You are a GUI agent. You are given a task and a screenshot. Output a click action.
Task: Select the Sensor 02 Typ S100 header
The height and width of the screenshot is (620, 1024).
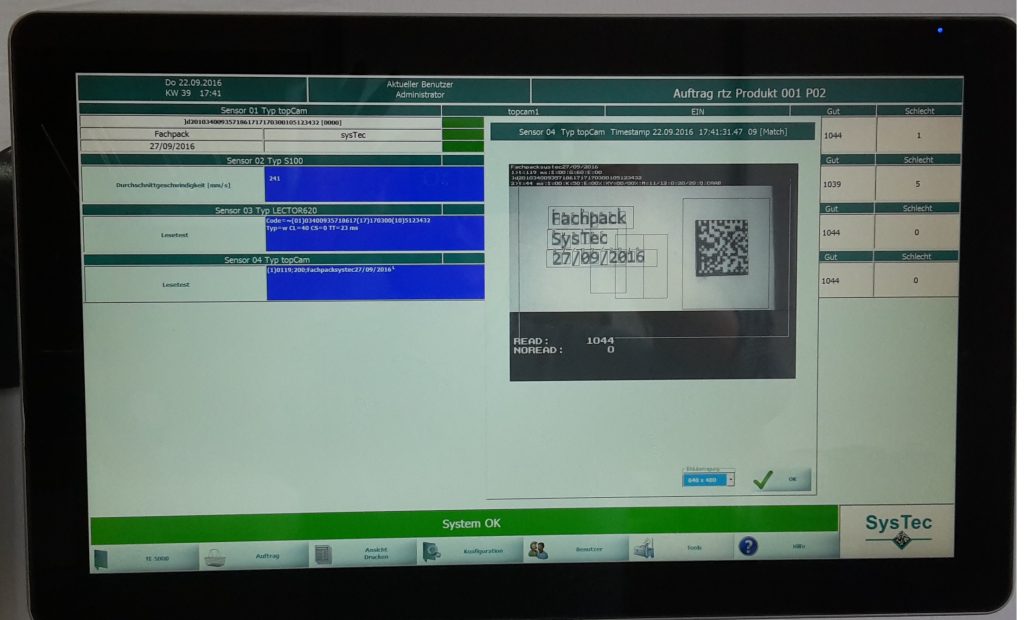pos(260,160)
